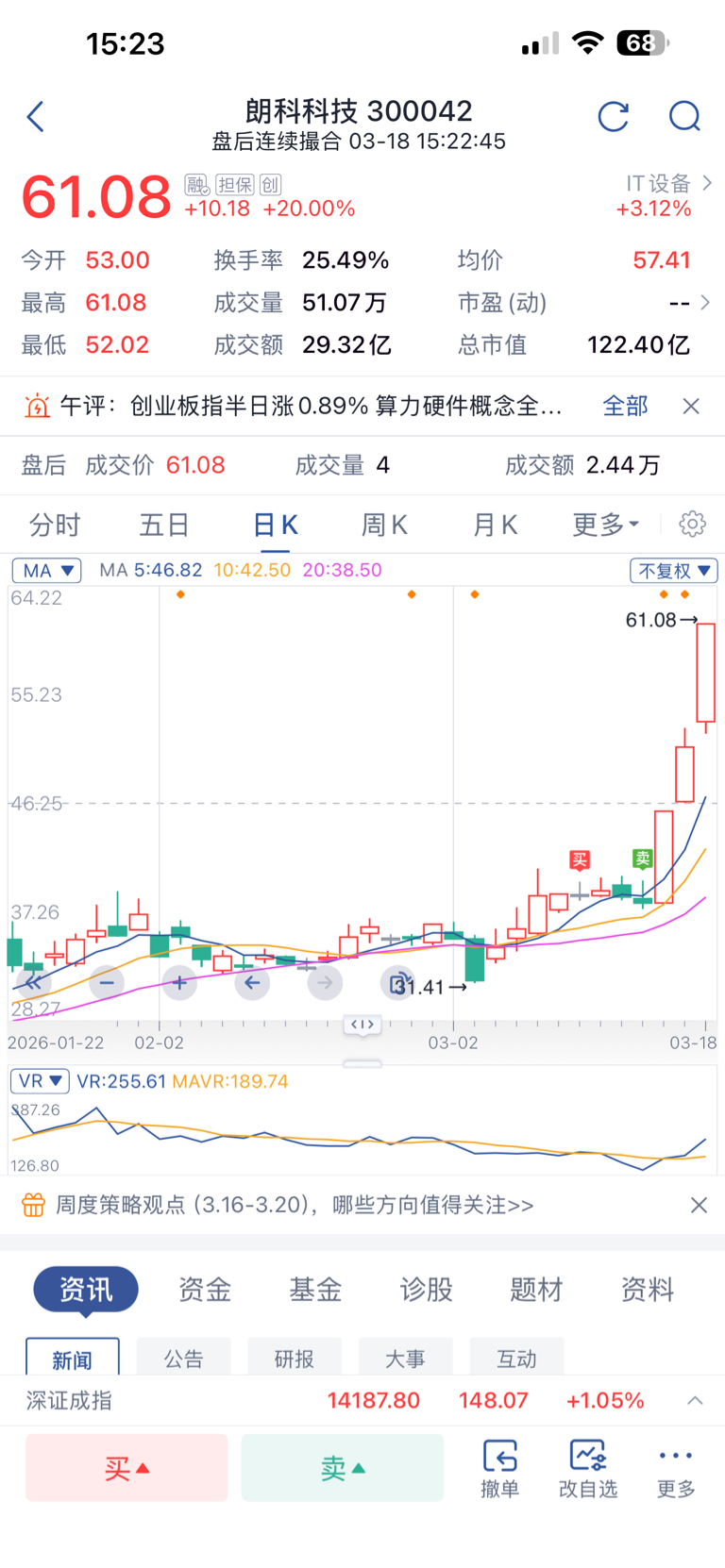Select the 资讯 section tab
The height and width of the screenshot is (1568, 725).
86,1290
